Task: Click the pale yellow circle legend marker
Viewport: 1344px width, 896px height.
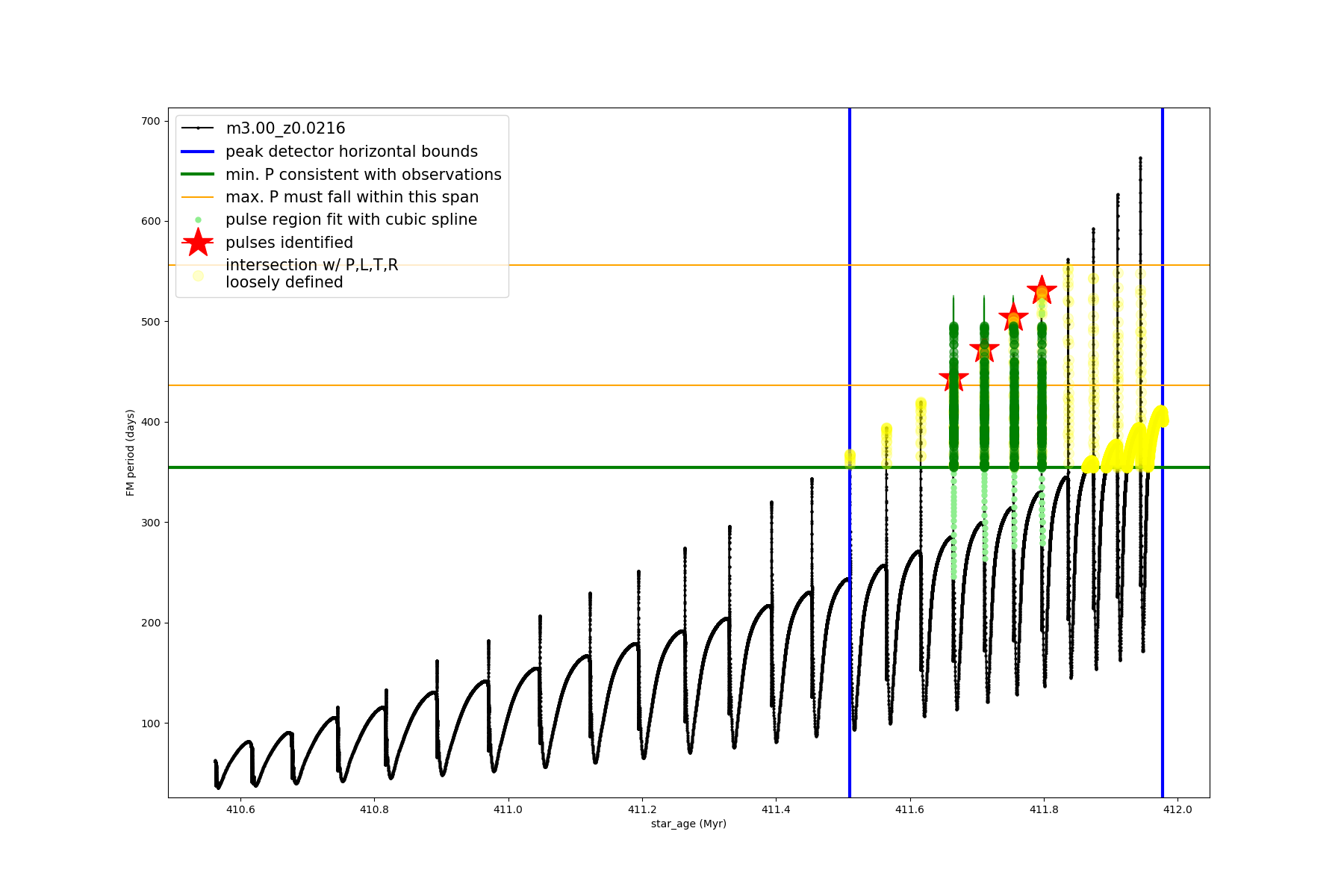Action: pos(198,276)
